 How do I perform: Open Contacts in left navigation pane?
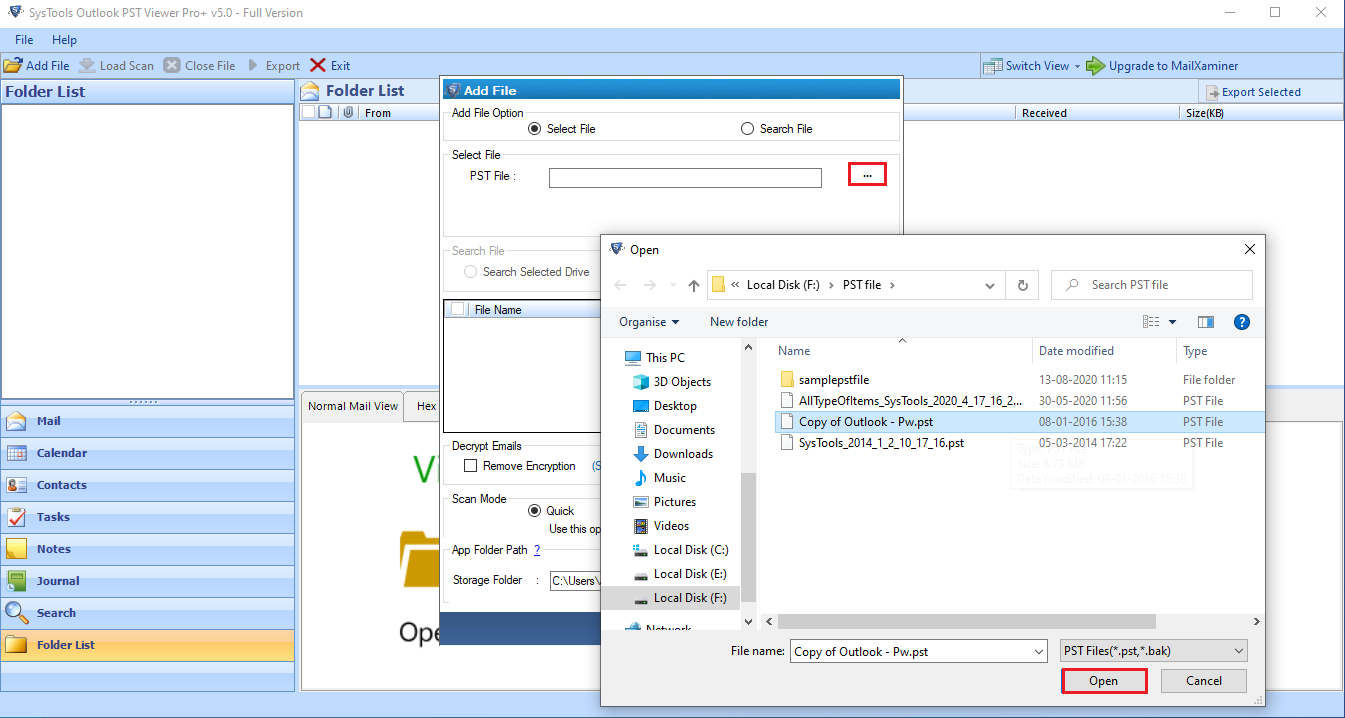point(147,485)
